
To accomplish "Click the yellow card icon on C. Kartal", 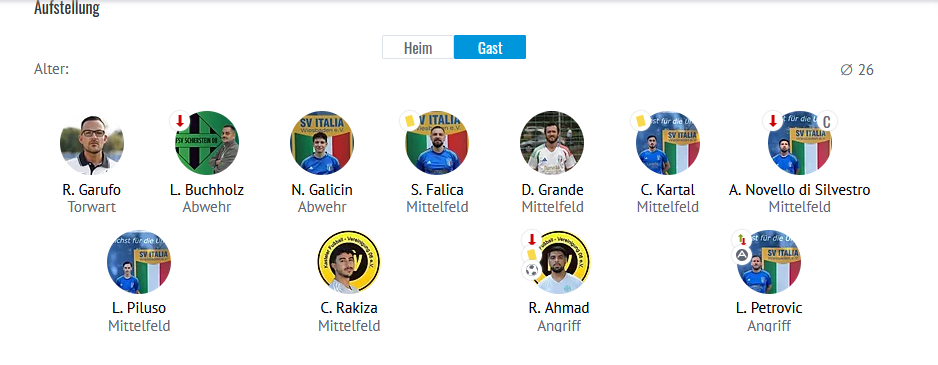I will (x=640, y=121).
